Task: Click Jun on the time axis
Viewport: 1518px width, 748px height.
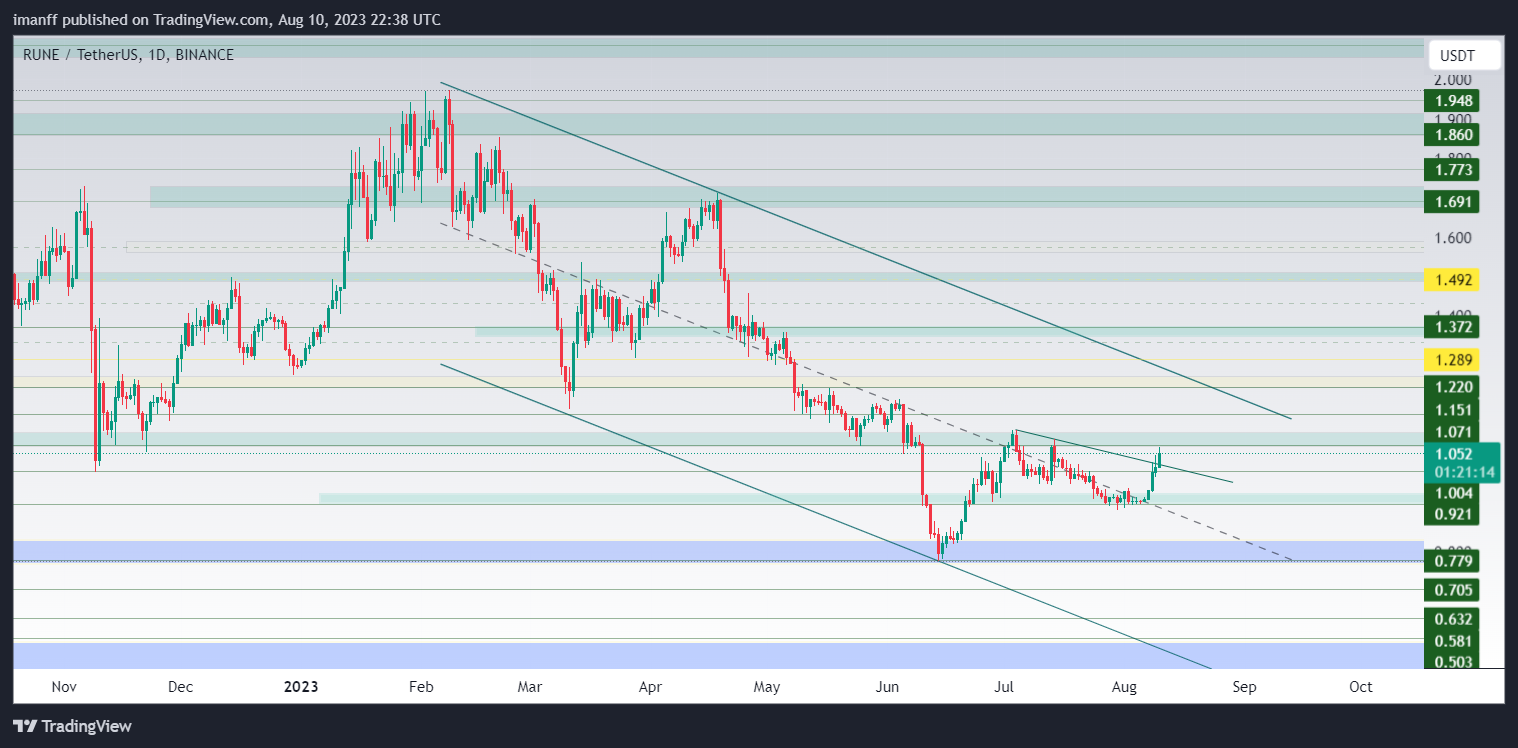Action: click(887, 687)
